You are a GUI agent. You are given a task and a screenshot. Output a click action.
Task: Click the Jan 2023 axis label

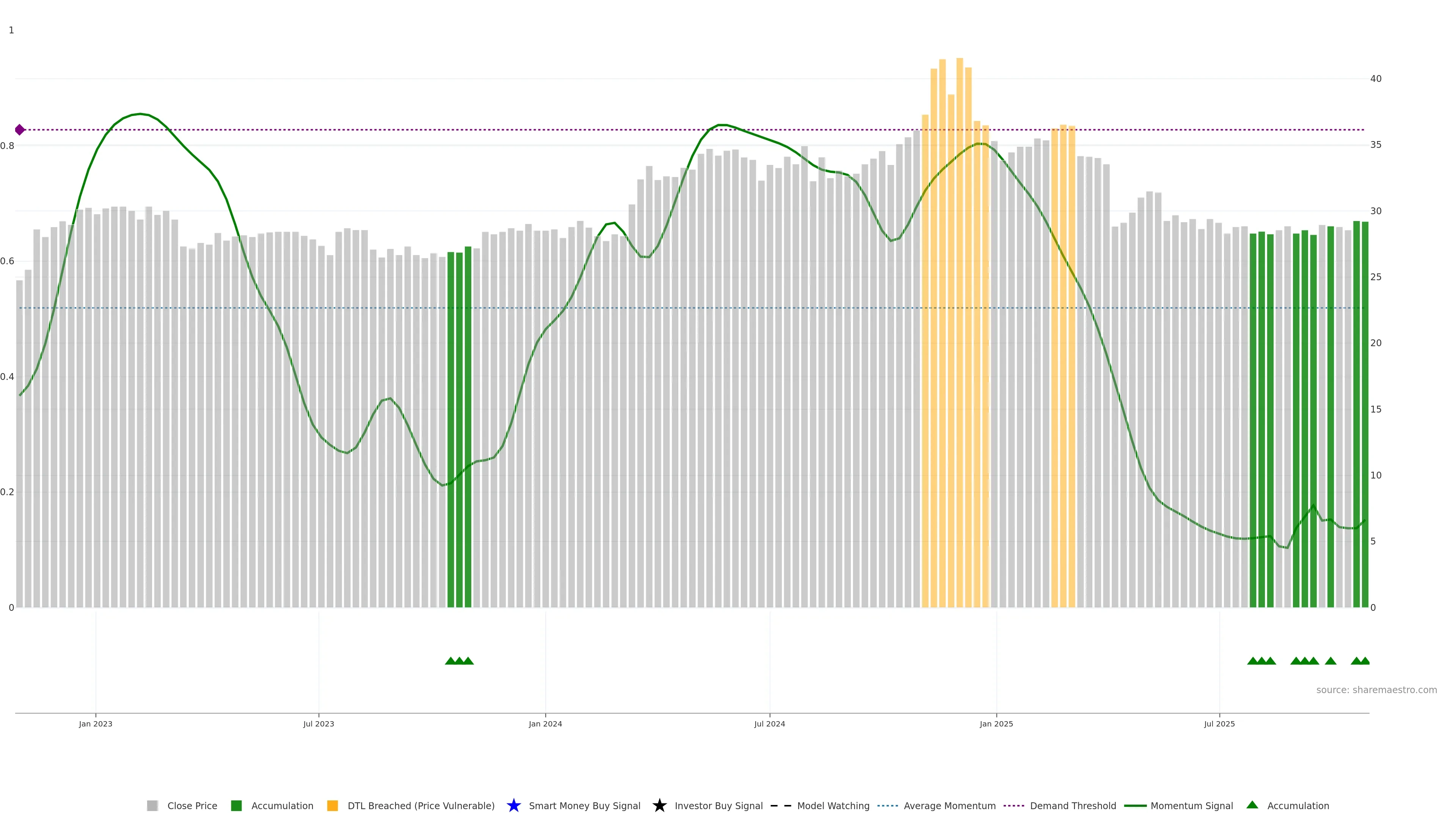point(96,723)
